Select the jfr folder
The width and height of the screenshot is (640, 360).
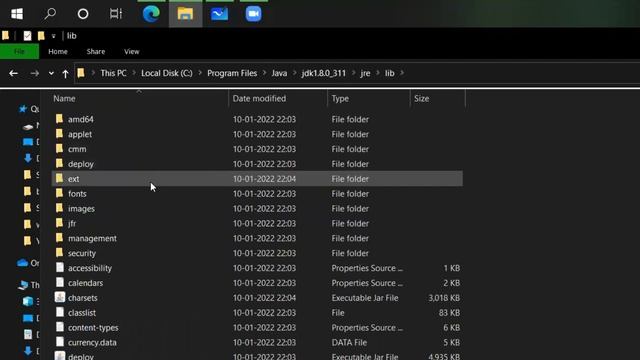coord(72,224)
